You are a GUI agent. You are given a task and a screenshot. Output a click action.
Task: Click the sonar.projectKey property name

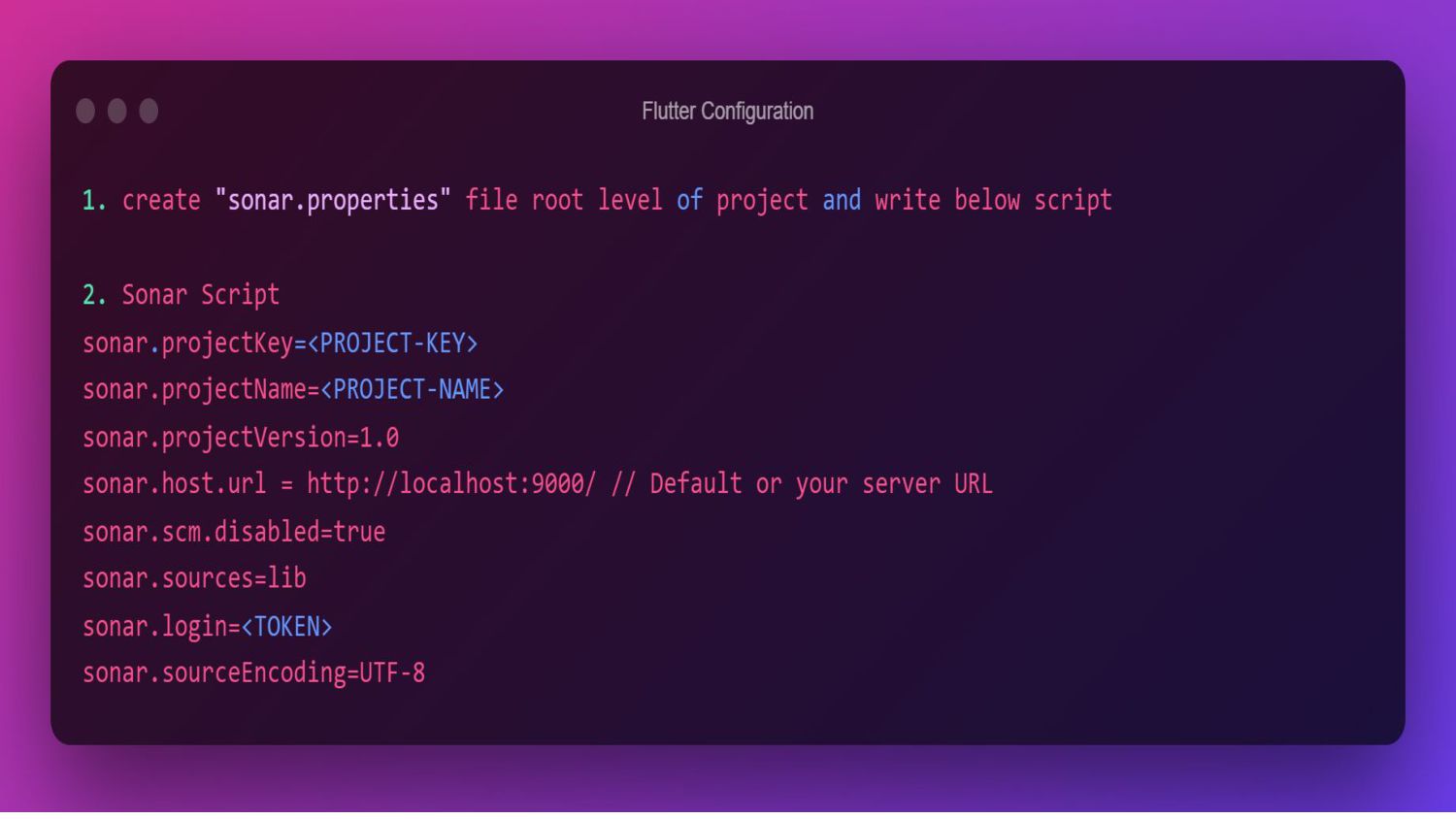coord(187,343)
